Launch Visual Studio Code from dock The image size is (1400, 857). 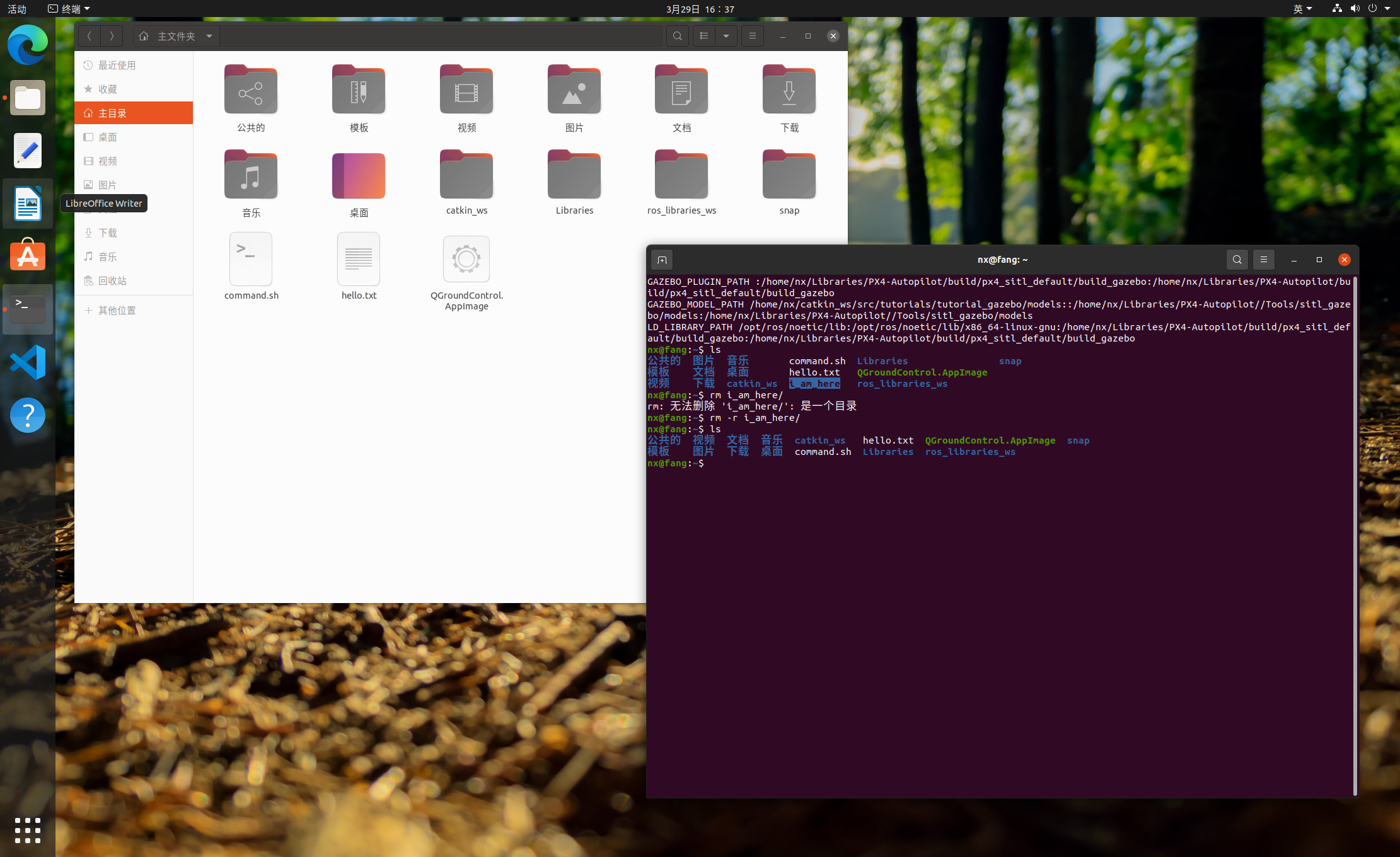28,362
